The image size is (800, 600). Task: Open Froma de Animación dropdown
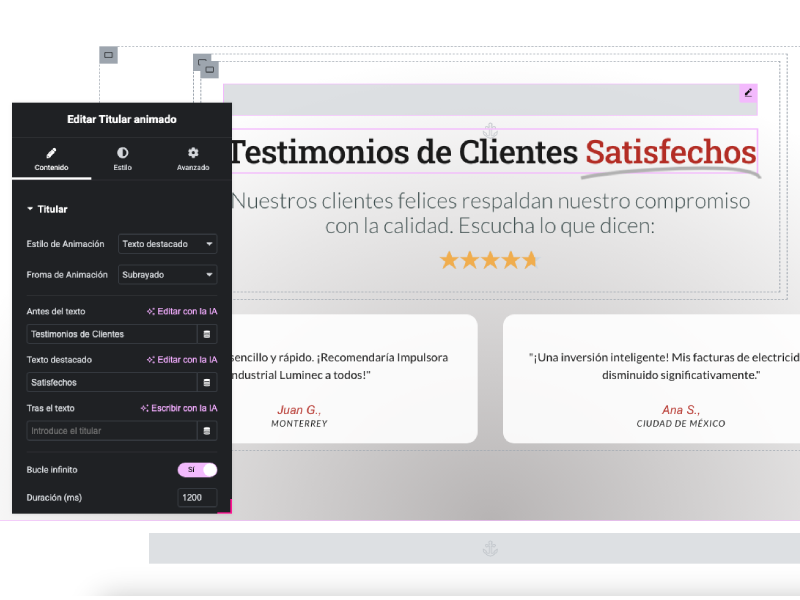point(167,274)
